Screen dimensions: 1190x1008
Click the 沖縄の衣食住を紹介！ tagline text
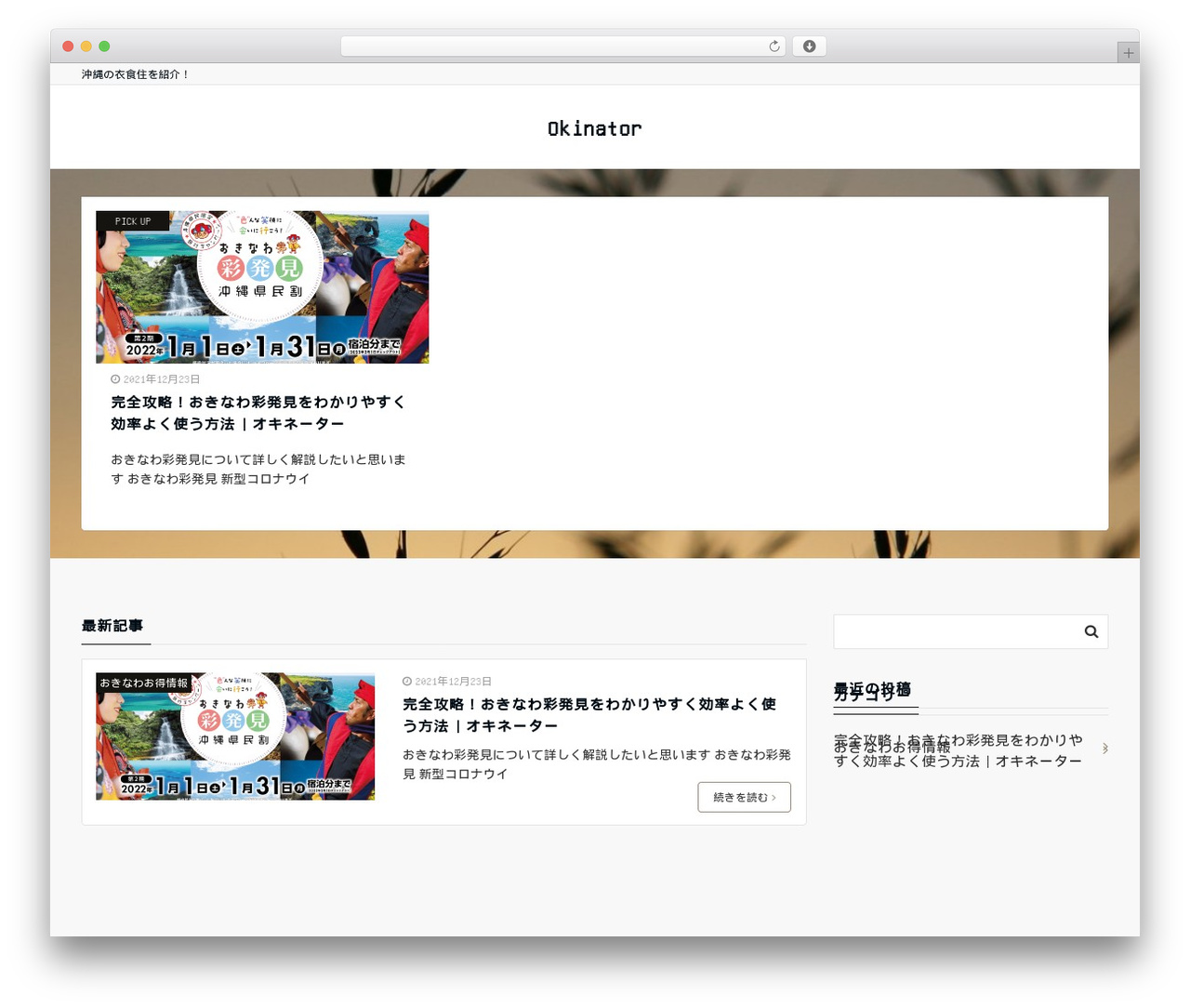coord(135,74)
